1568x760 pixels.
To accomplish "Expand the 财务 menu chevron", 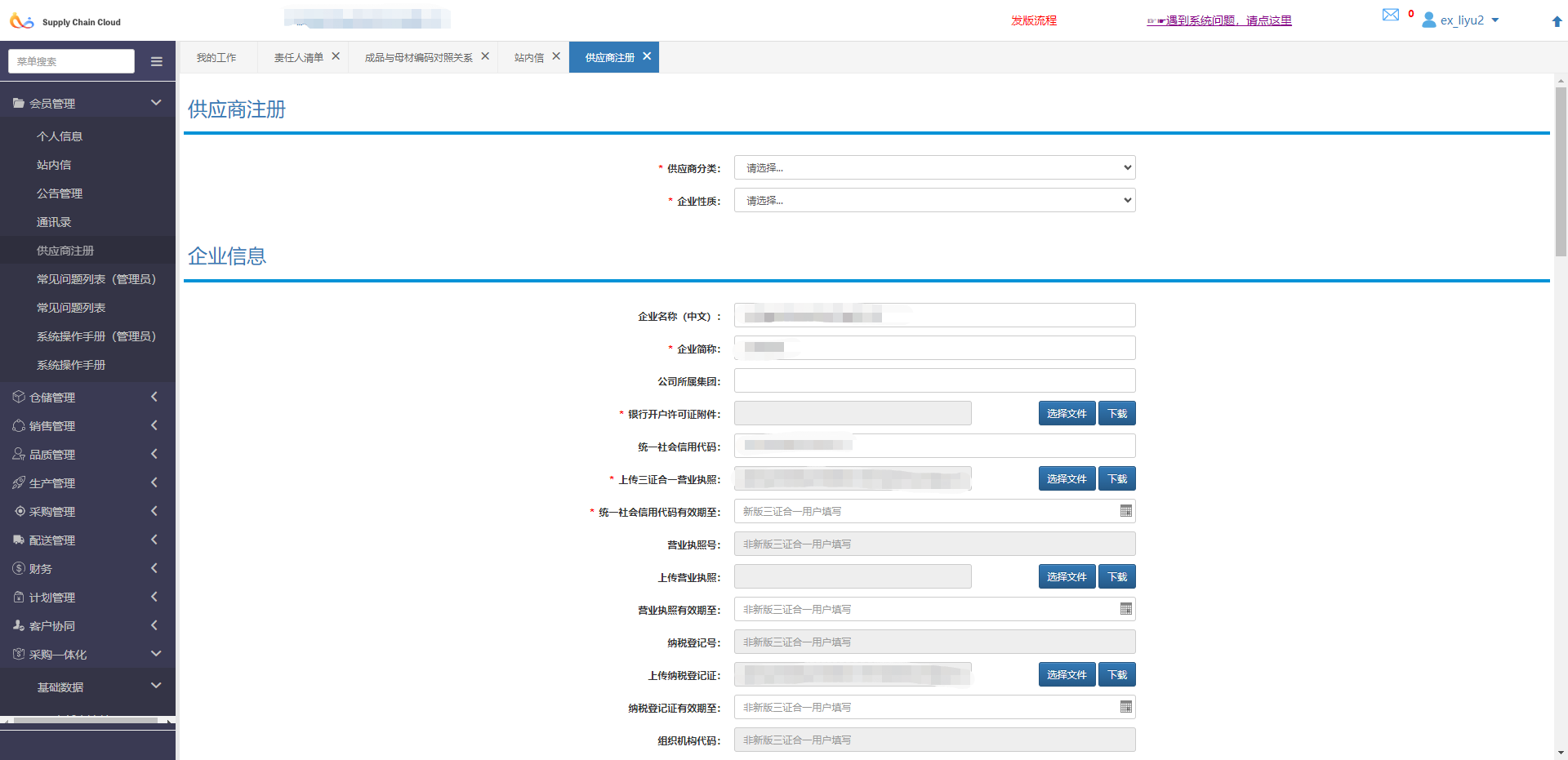I will pyautogui.click(x=154, y=568).
